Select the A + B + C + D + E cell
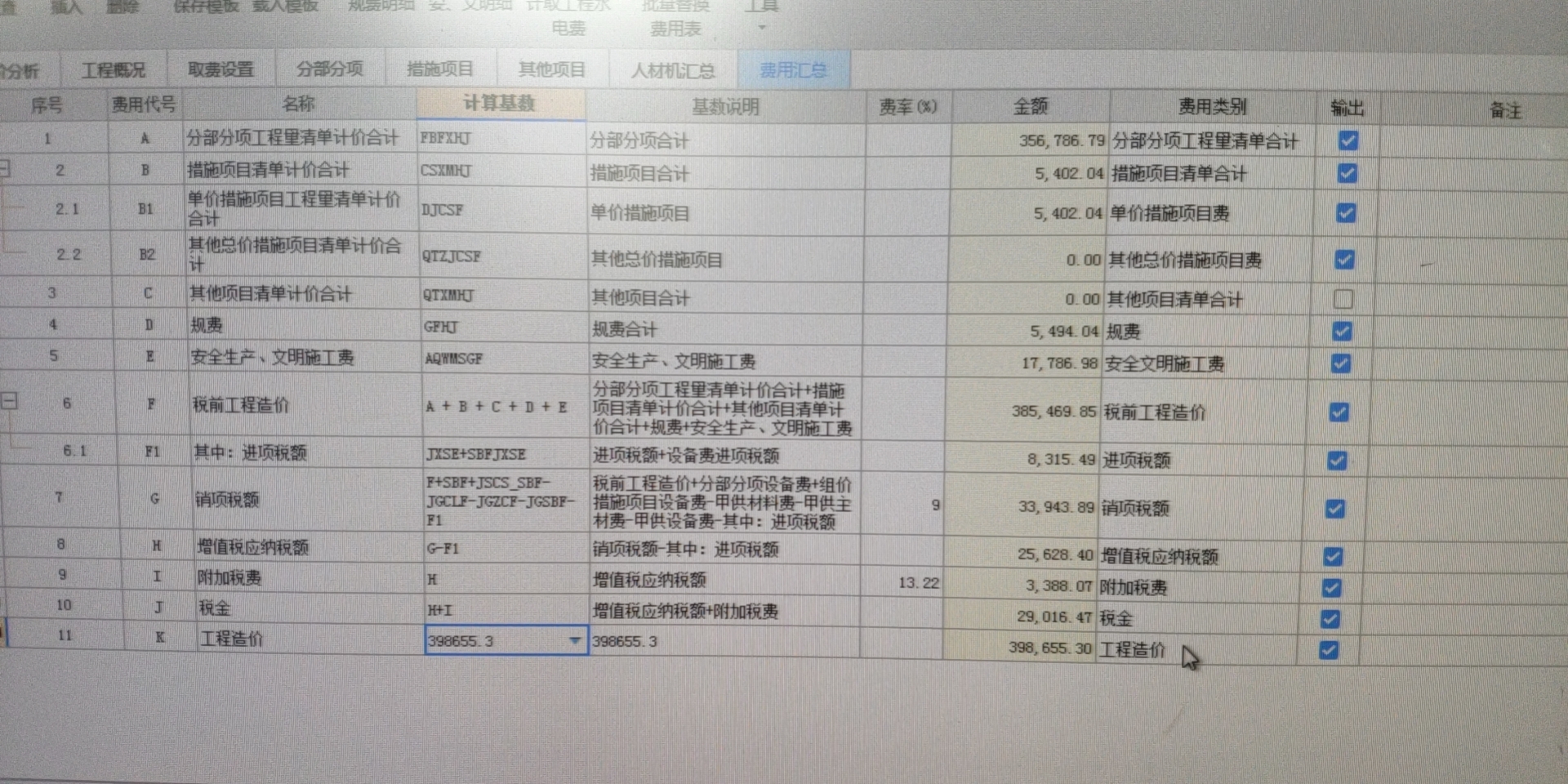Viewport: 1568px width, 784px height. 505,407
